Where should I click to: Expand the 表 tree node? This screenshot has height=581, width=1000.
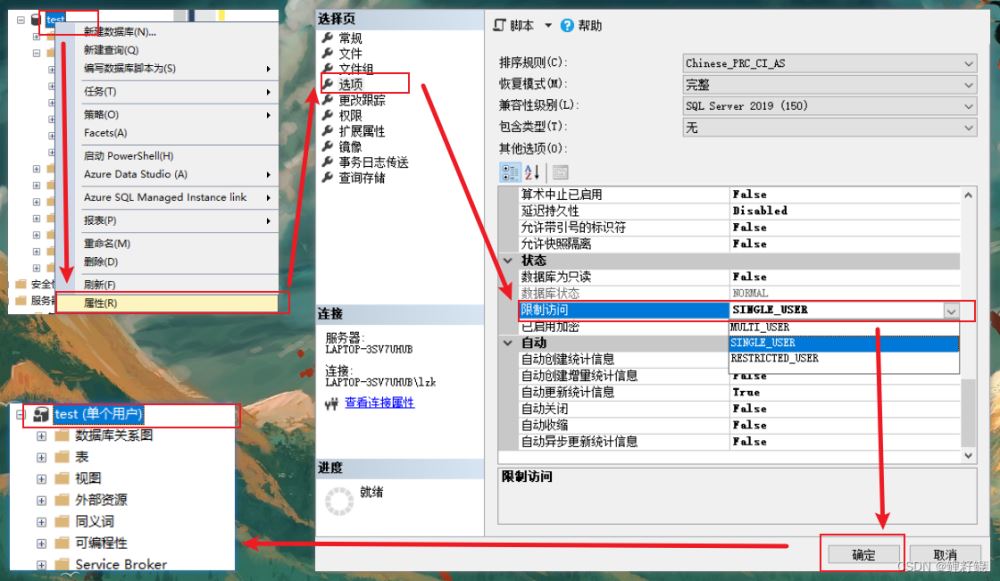click(41, 457)
